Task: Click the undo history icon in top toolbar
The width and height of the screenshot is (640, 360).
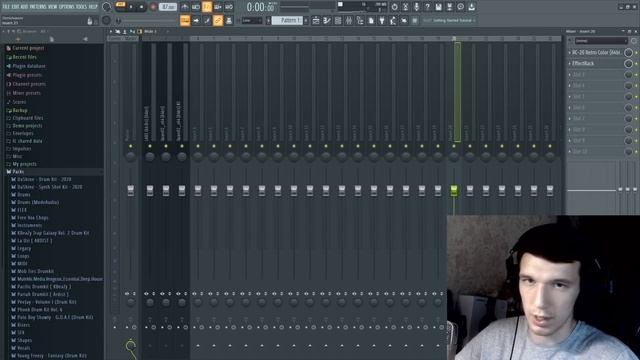Action: (394, 7)
